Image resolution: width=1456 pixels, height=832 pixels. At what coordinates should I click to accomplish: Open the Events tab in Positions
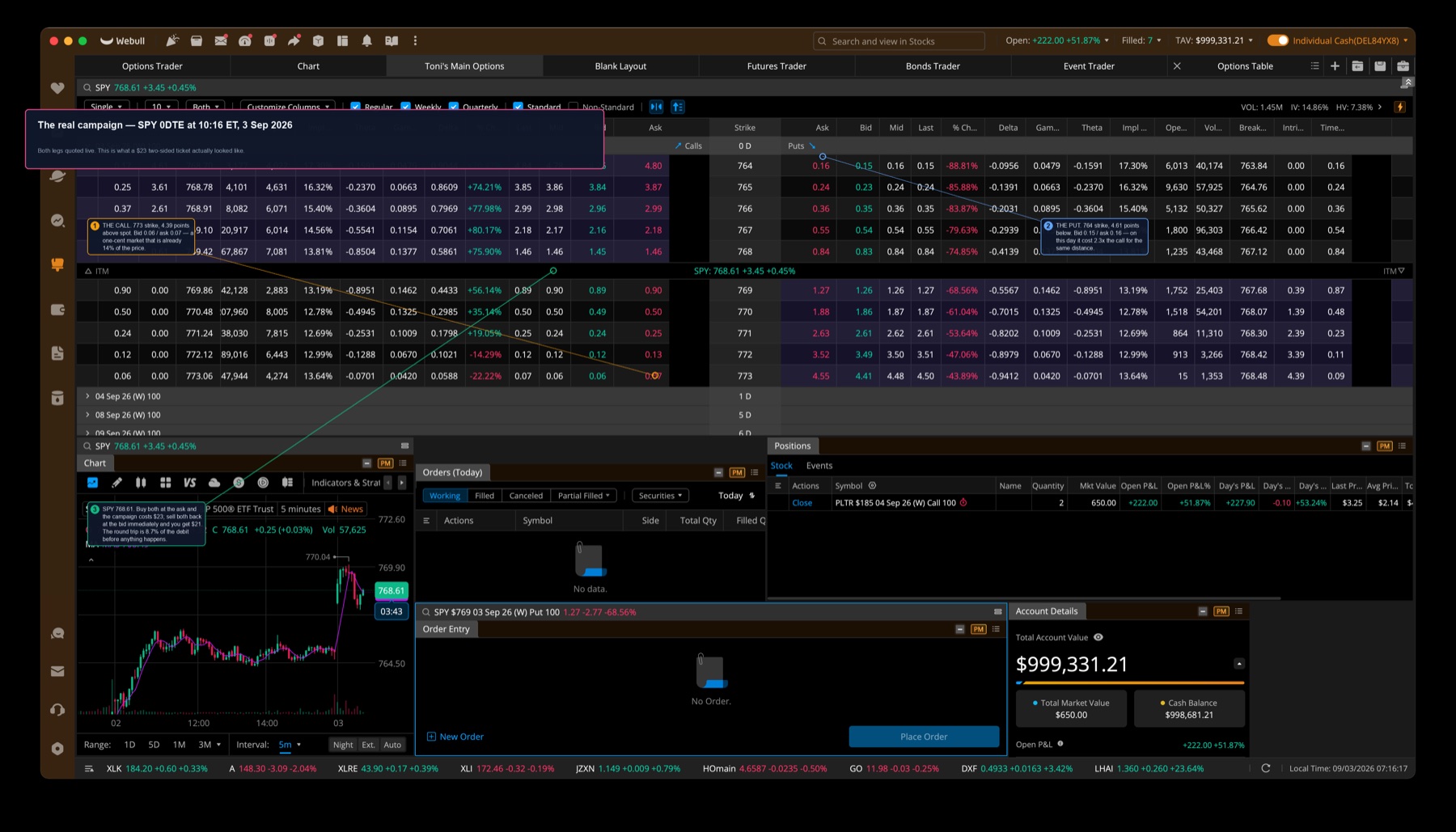(819, 466)
